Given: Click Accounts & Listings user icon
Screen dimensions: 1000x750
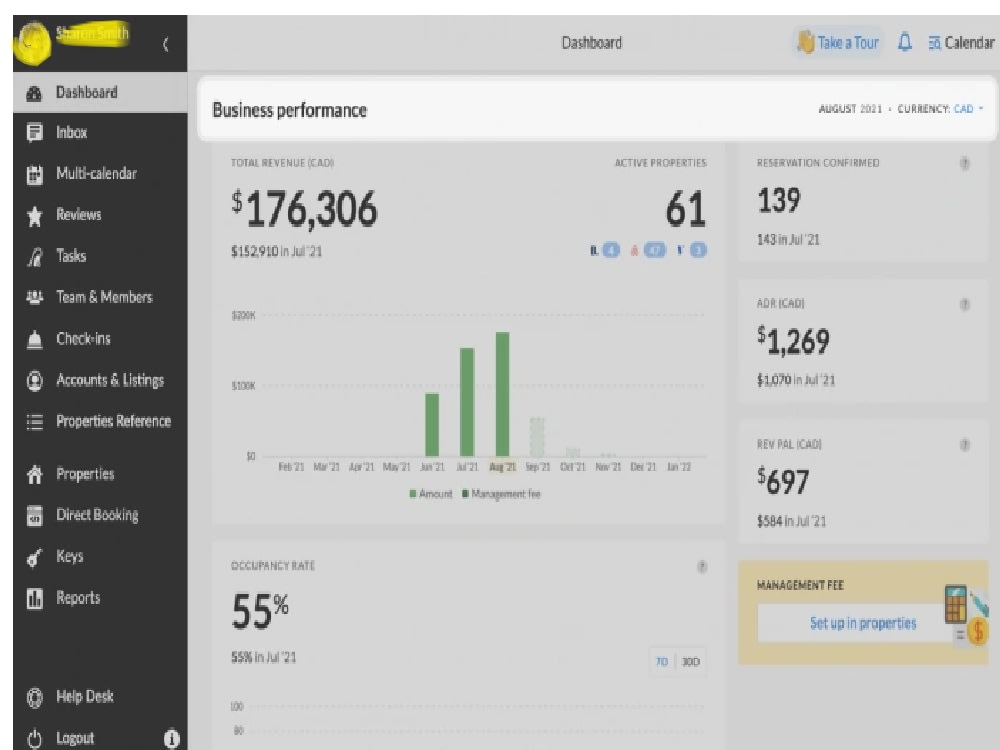Looking at the screenshot, I should pyautogui.click(x=34, y=381).
